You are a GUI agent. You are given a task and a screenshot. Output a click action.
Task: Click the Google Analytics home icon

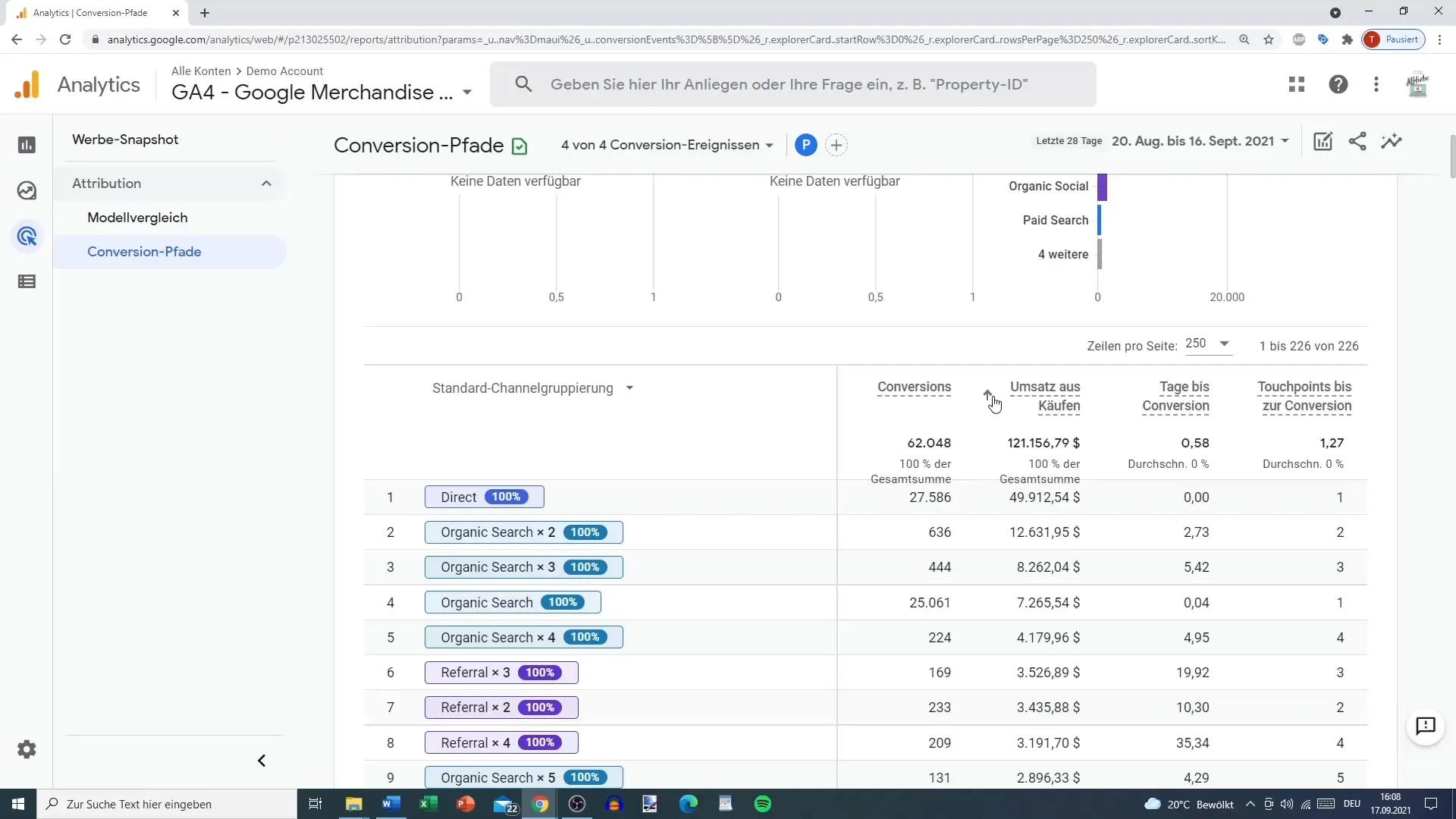pyautogui.click(x=27, y=84)
